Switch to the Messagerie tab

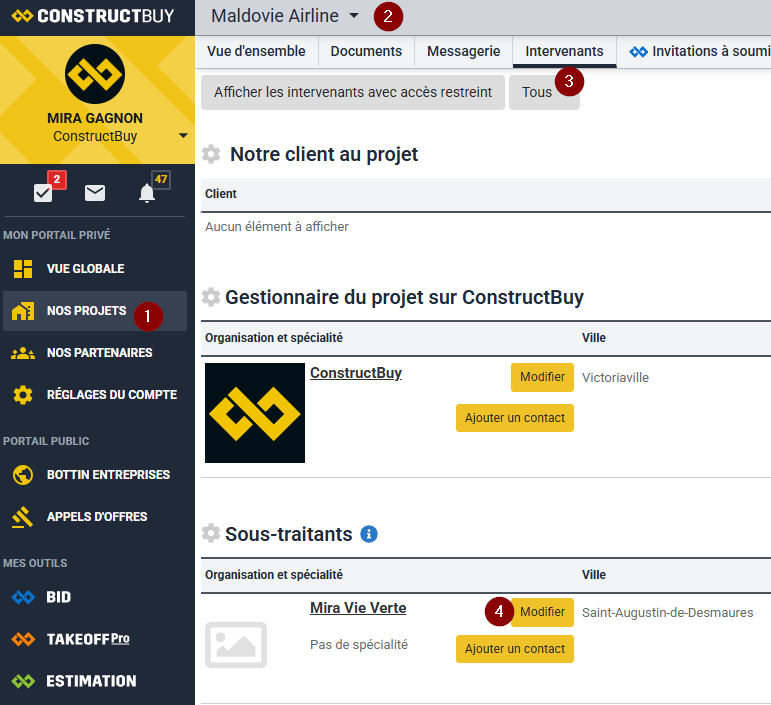[463, 51]
